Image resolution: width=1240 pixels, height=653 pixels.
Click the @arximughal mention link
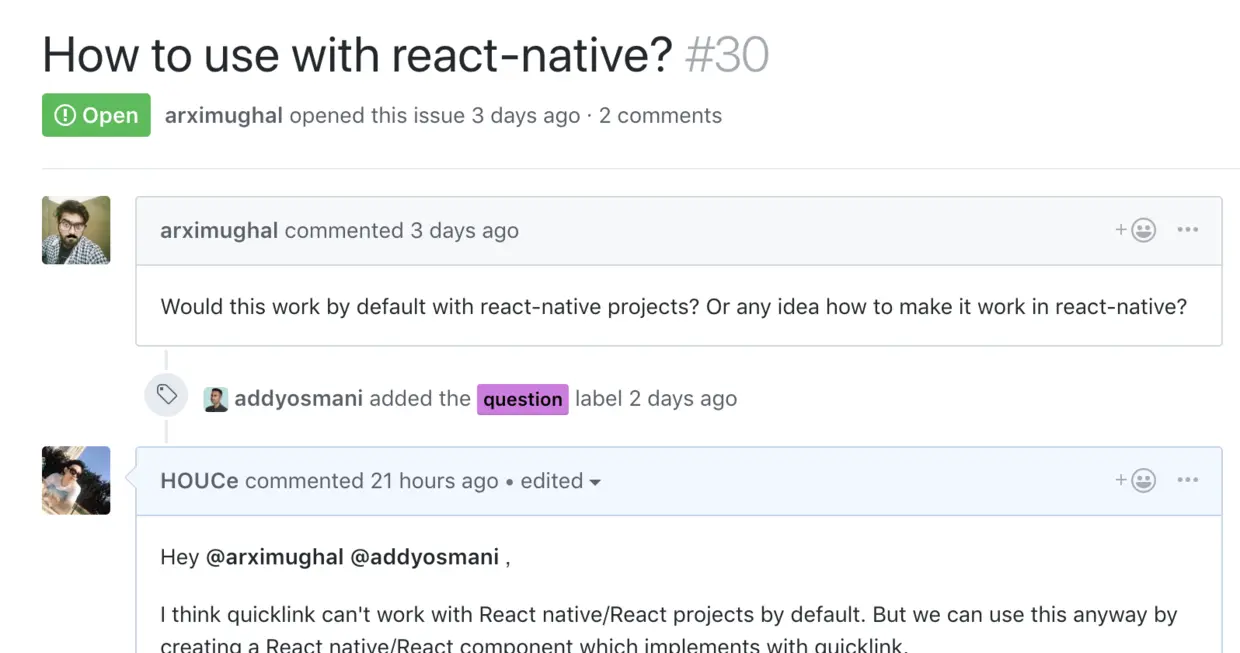pyautogui.click(x=273, y=557)
